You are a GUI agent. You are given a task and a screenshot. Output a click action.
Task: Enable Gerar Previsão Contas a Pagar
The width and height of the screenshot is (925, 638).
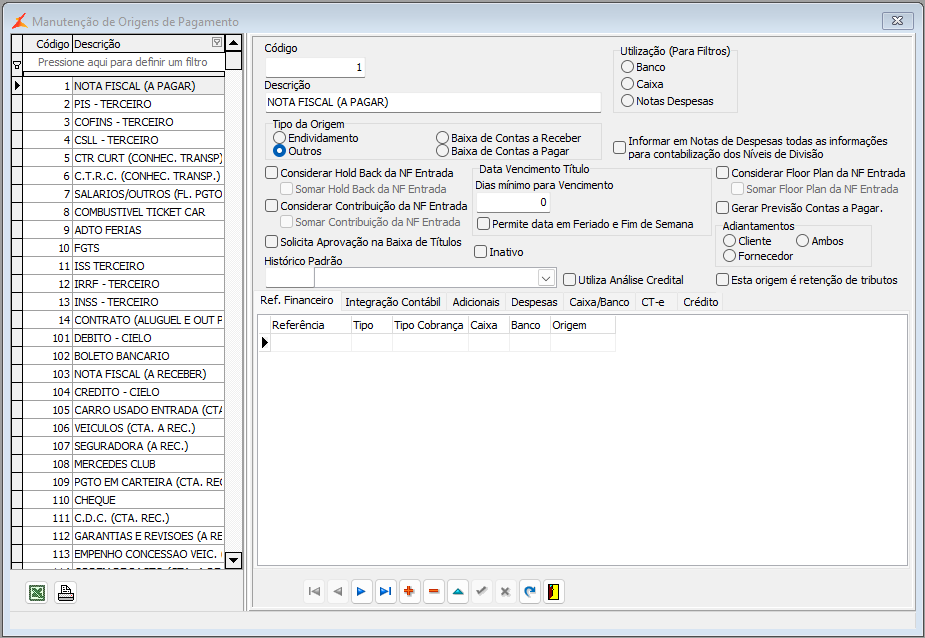(x=722, y=208)
